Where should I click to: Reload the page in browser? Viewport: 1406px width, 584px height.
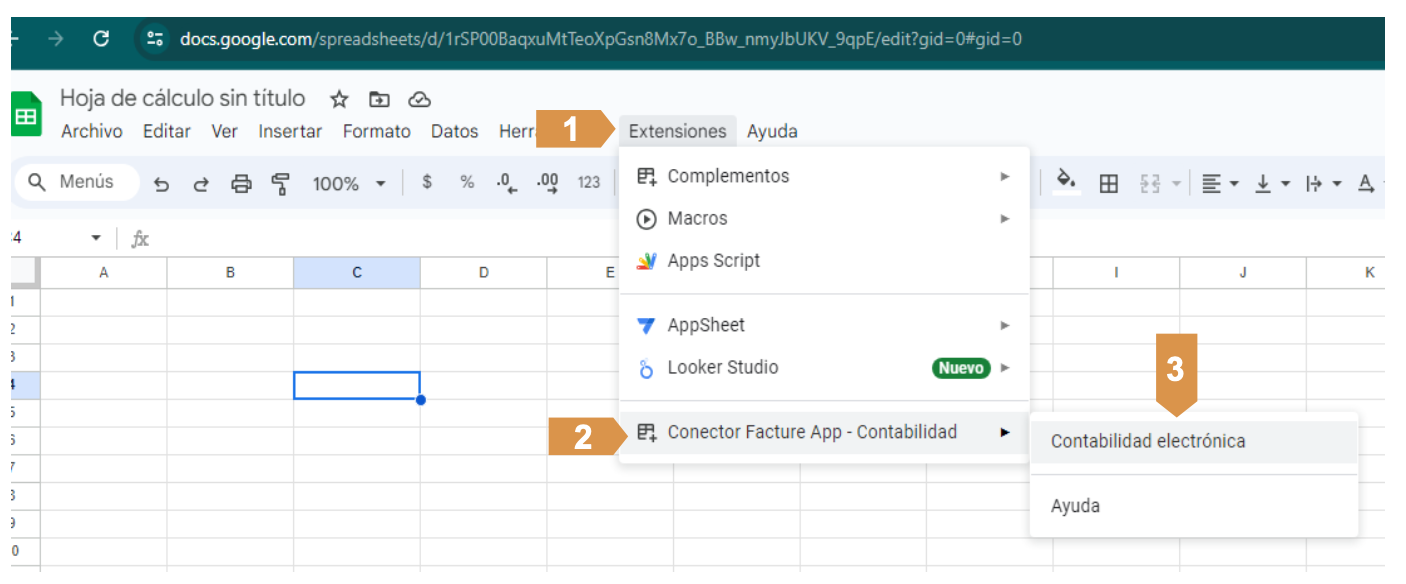100,39
